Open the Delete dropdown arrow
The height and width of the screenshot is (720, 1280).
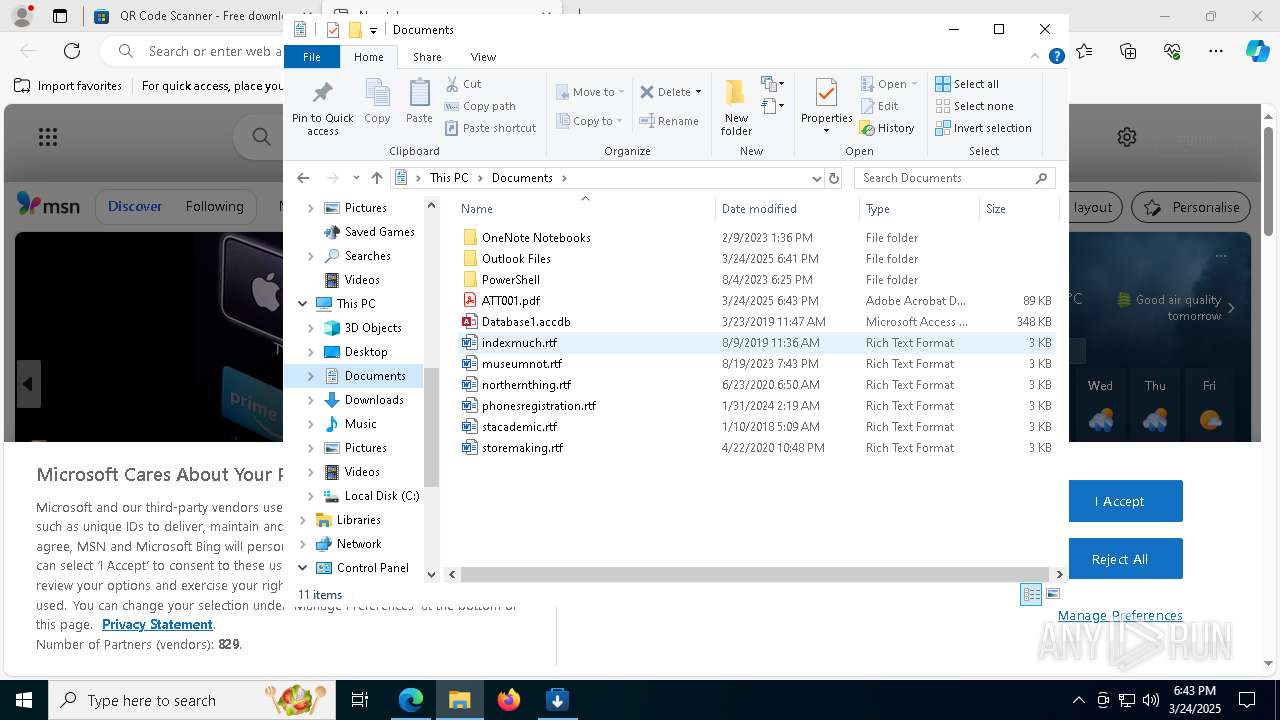tap(698, 92)
